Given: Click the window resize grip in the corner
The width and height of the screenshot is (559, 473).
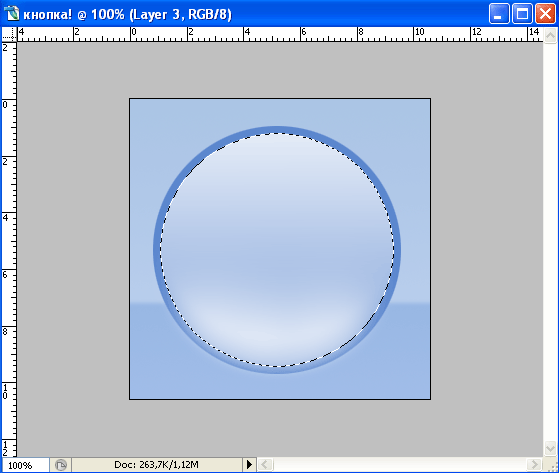Looking at the screenshot, I should [x=551, y=466].
